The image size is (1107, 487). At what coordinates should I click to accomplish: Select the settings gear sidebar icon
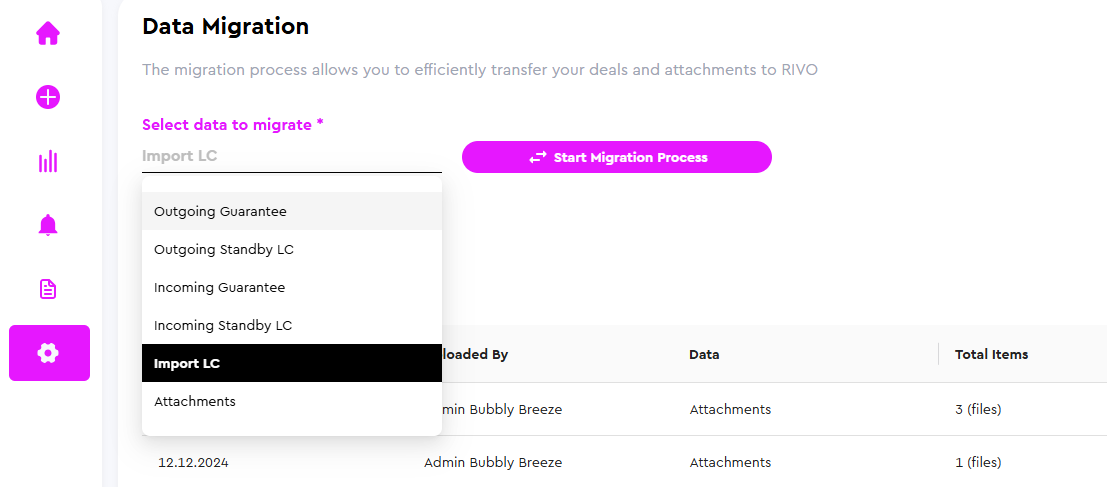coord(49,353)
